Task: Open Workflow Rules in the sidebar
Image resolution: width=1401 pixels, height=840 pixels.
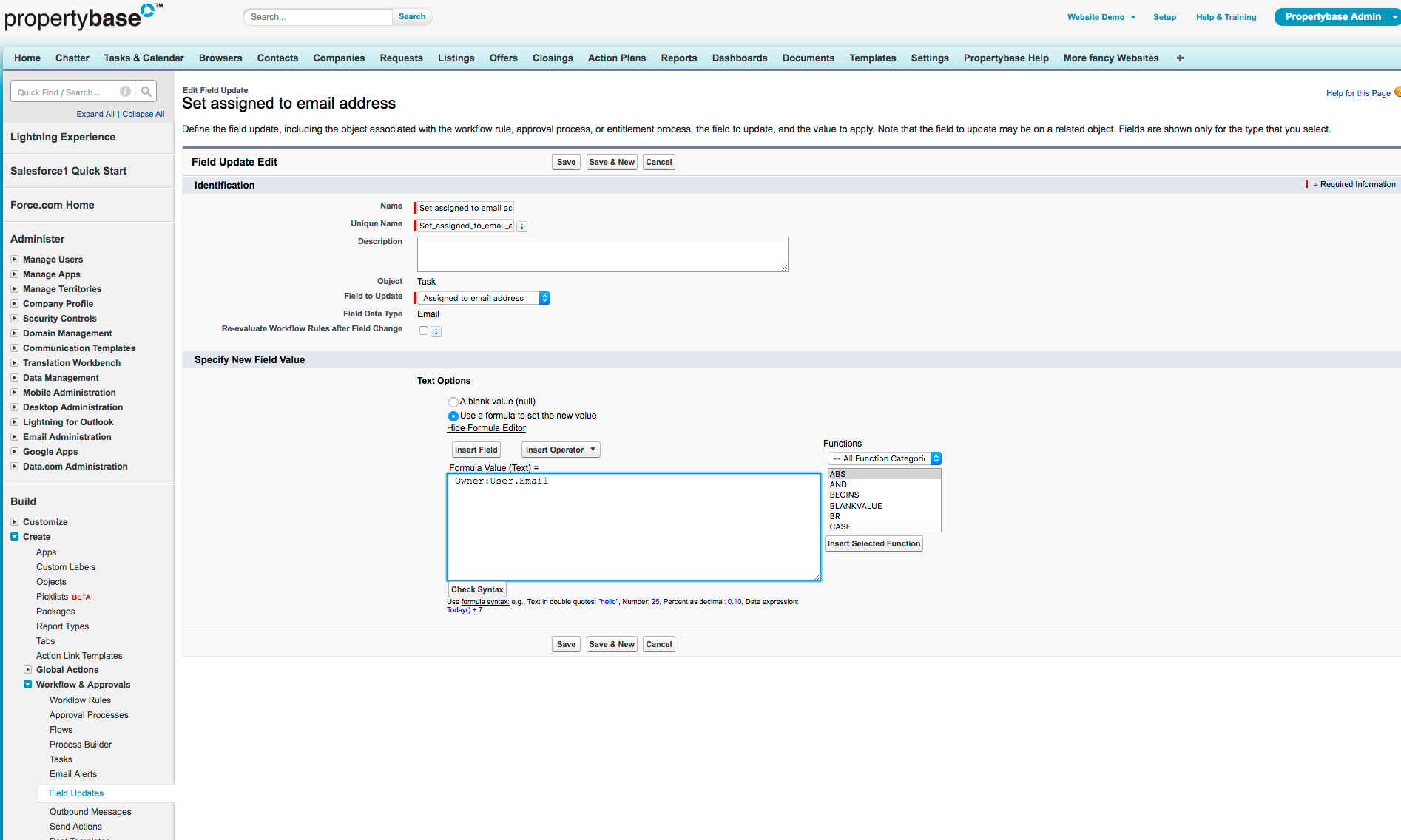Action: click(x=80, y=700)
